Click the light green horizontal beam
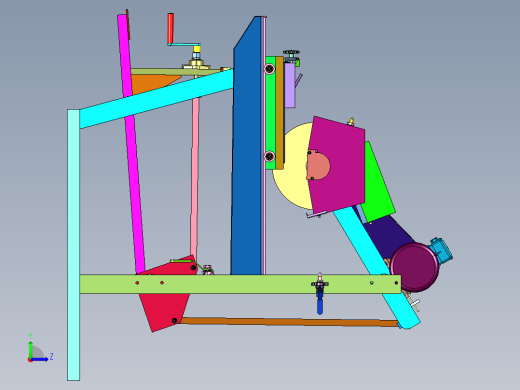The width and height of the screenshot is (520, 390). point(240,284)
